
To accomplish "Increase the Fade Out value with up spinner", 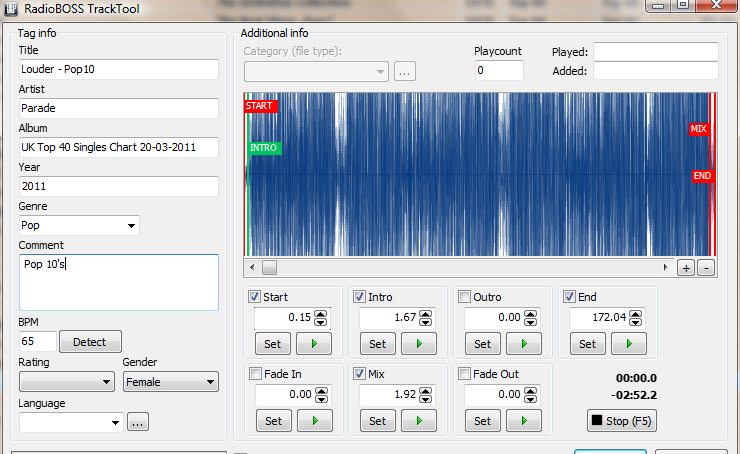I will 530,391.
